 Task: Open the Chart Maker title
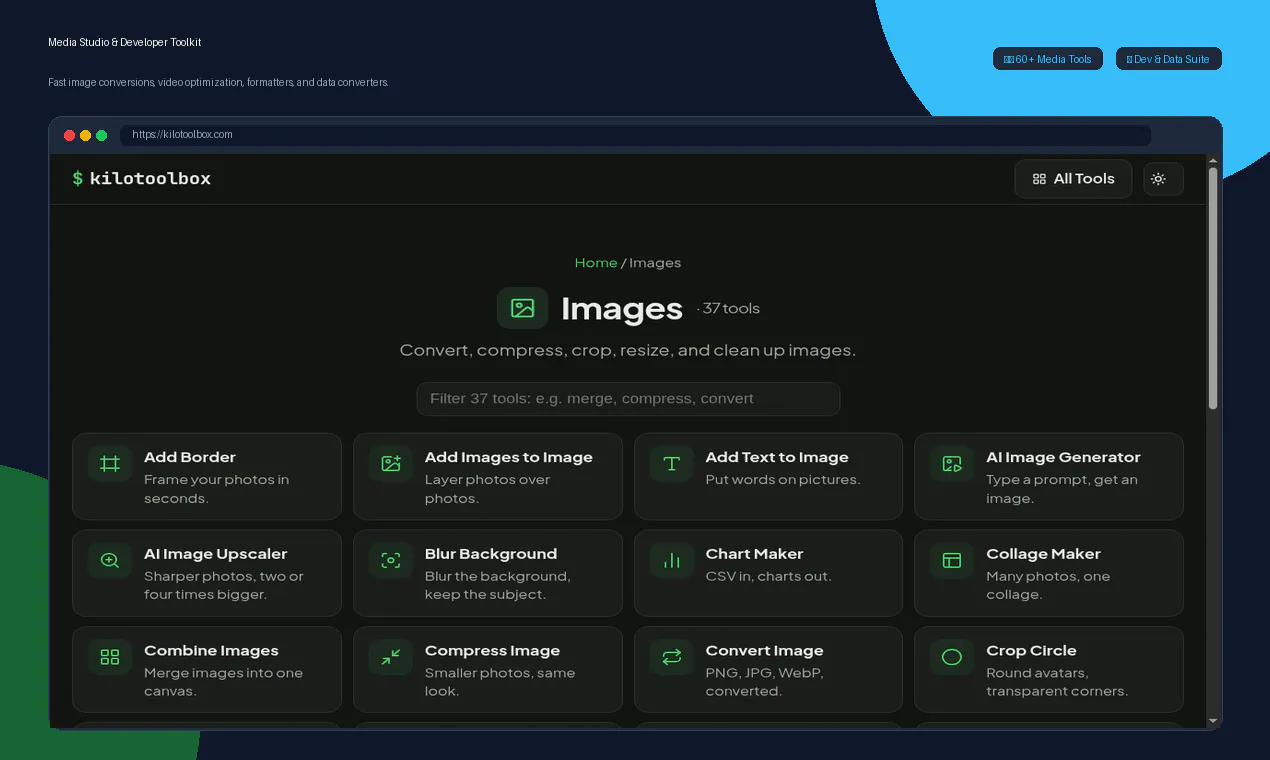pyautogui.click(x=755, y=554)
